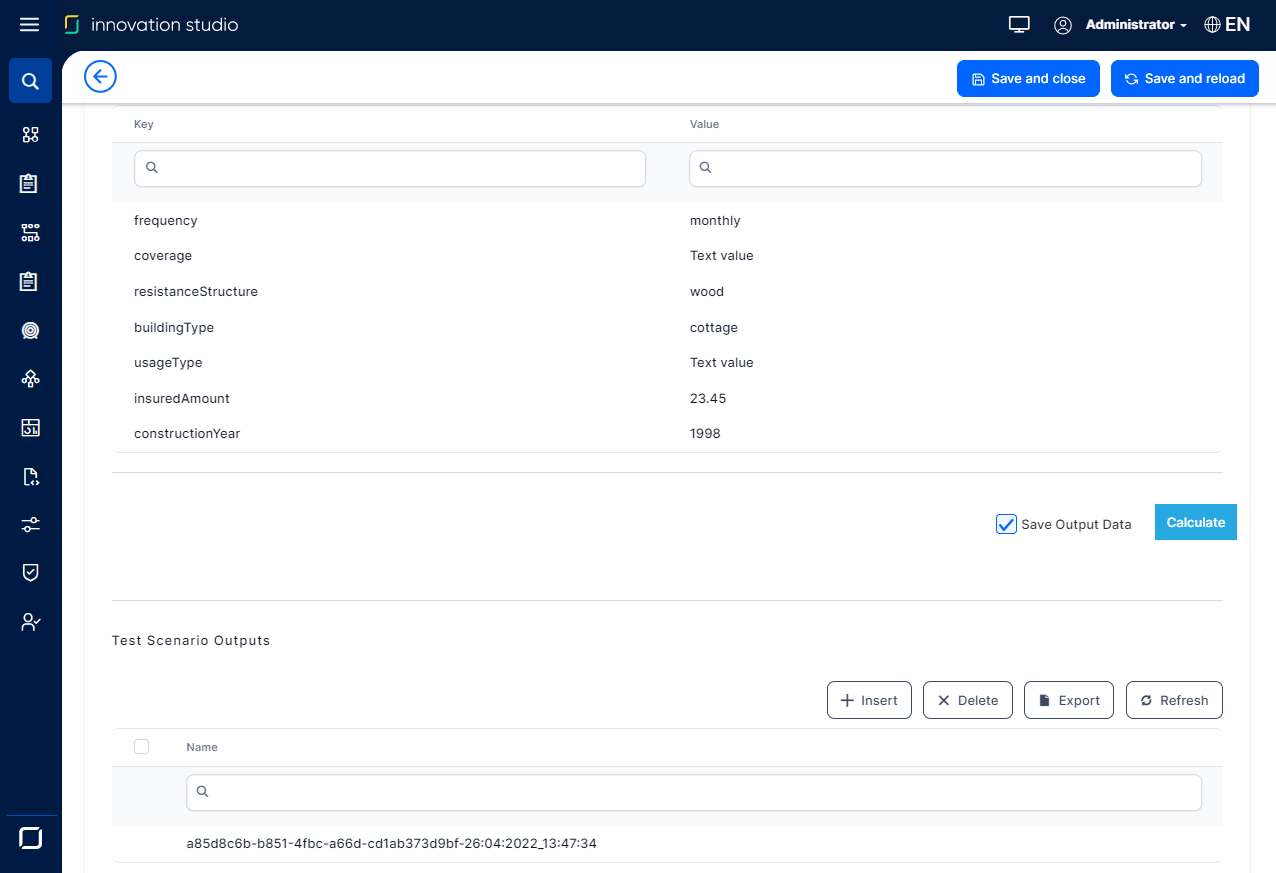Viewport: 1276px width, 873px height.
Task: Uncheck the Save Output Data checkbox
Action: tap(1006, 524)
